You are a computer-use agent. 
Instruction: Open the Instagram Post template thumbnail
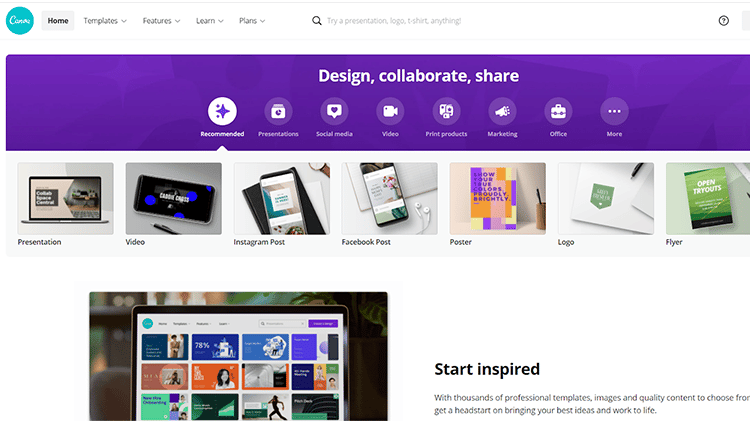click(x=282, y=199)
